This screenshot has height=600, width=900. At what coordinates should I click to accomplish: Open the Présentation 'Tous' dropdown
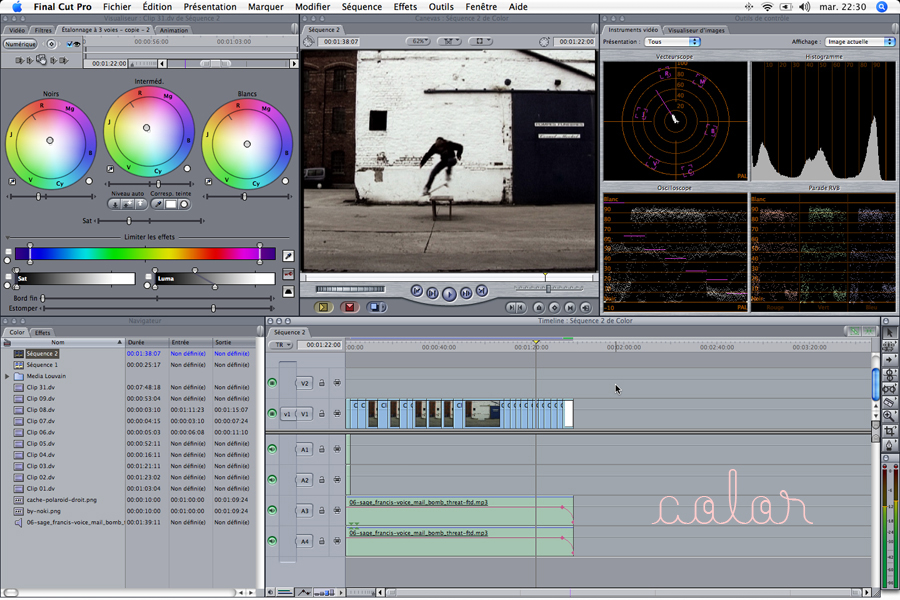click(672, 42)
